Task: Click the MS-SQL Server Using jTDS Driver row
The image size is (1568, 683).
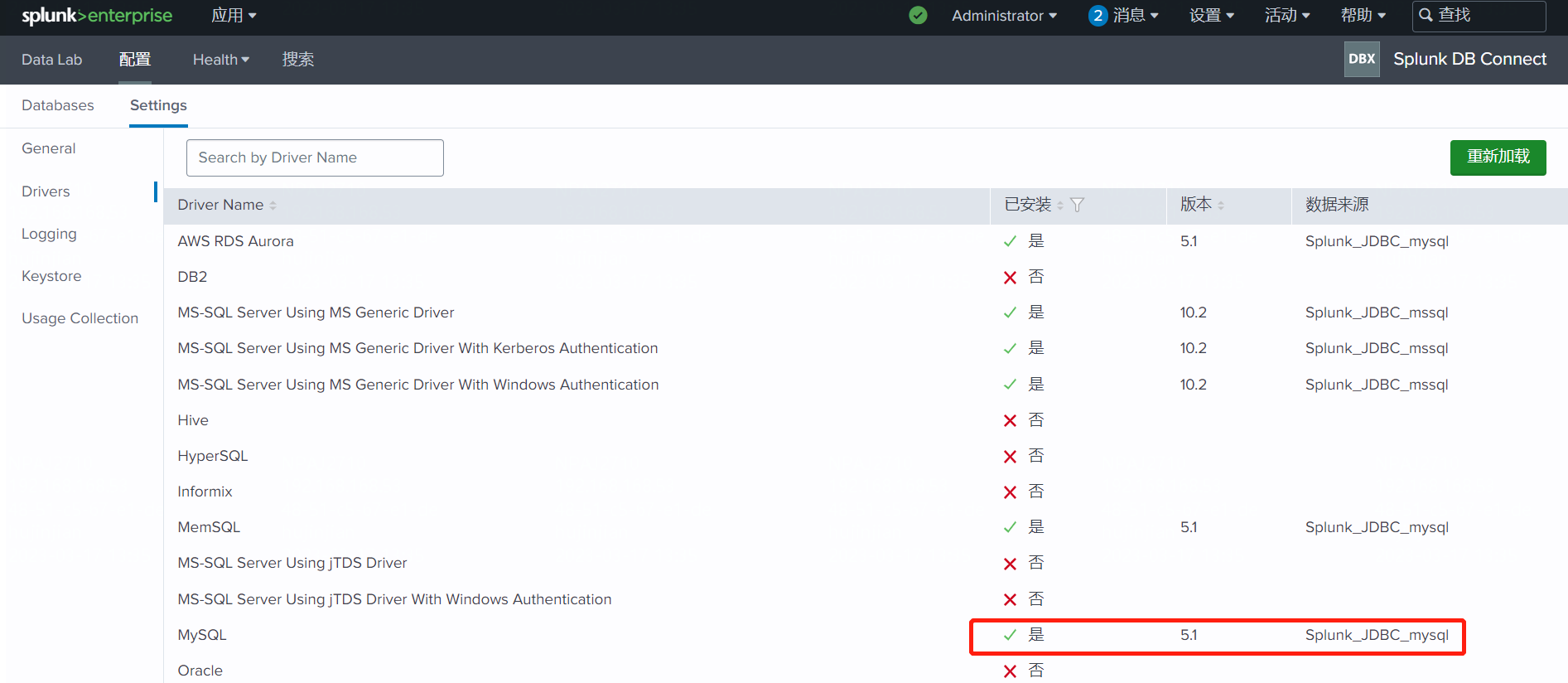Action: pos(866,563)
